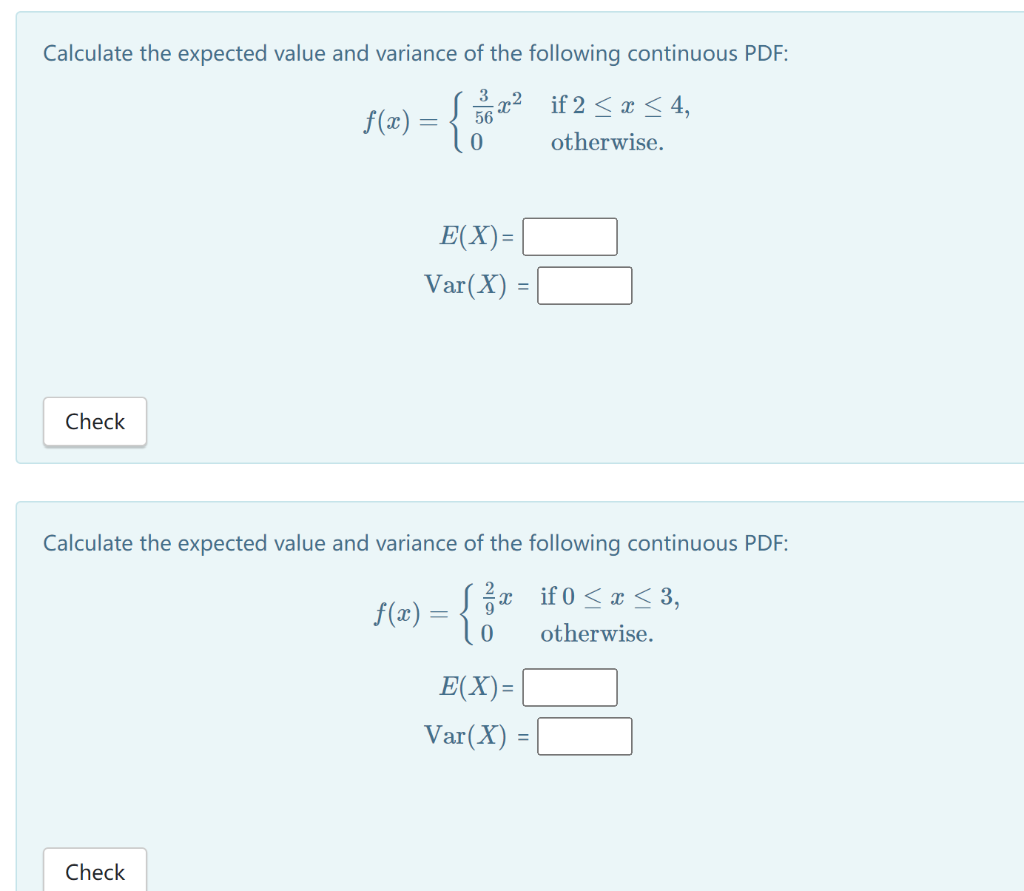Click the 'otherwise' condition in the first formula

[606, 142]
